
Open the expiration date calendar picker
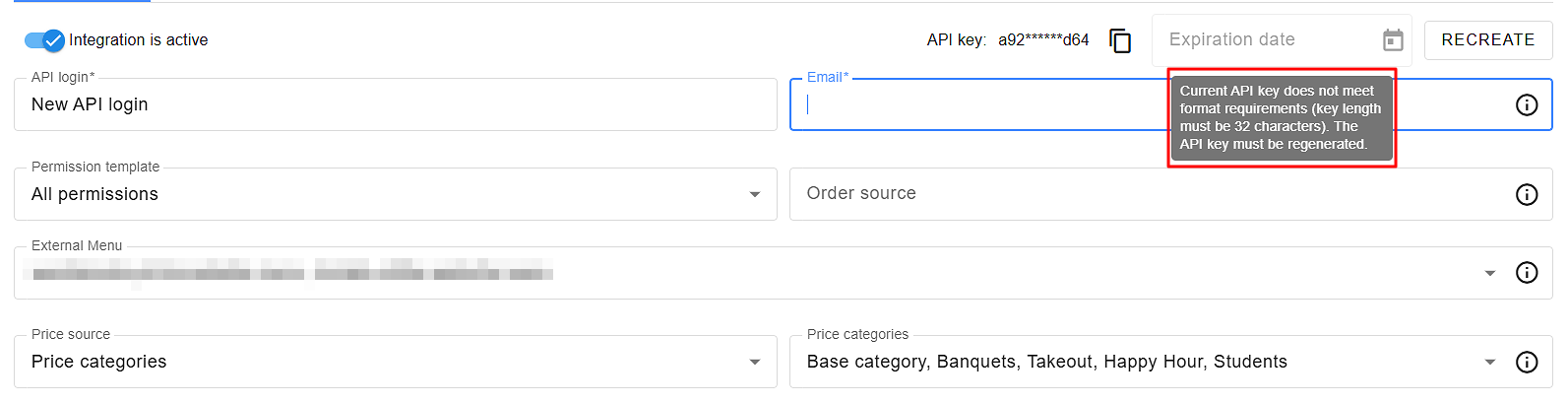pyautogui.click(x=1393, y=40)
